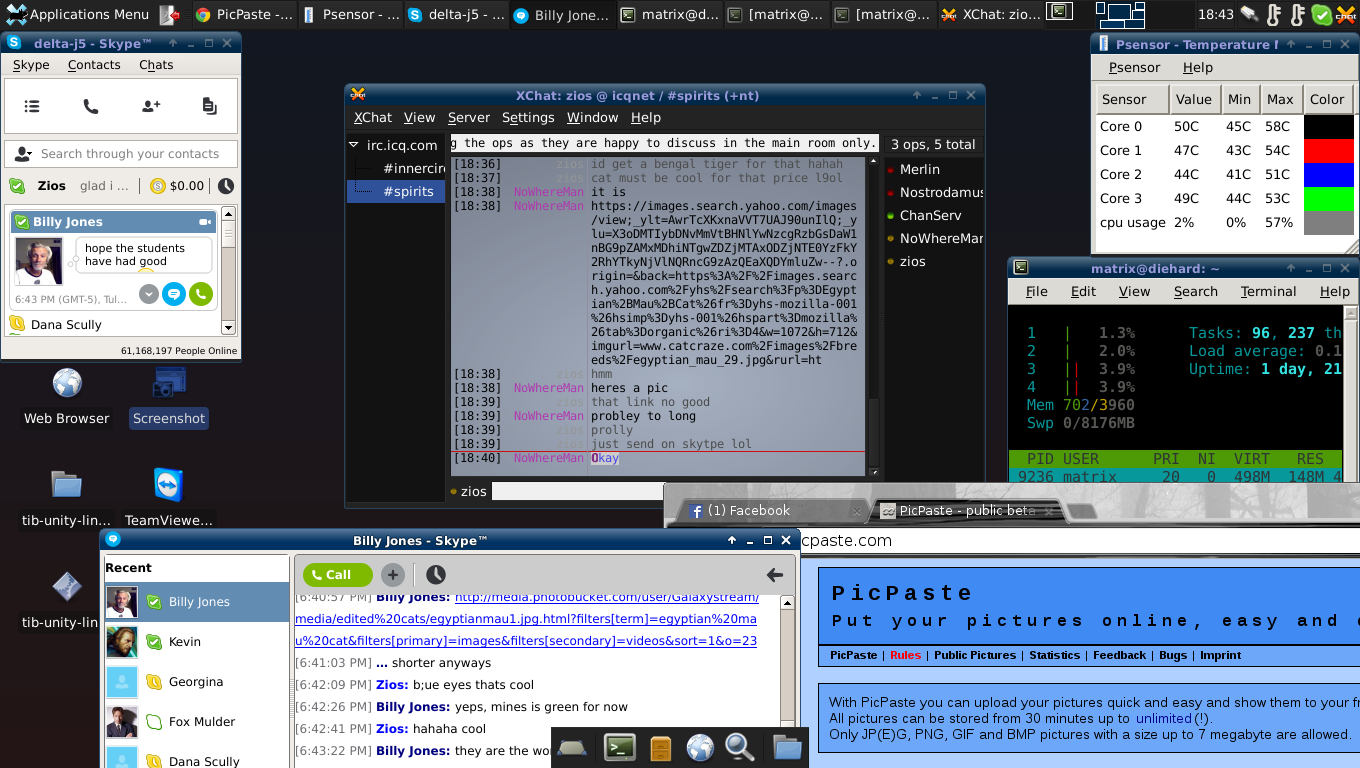Open the Server menu in XChat
The width and height of the screenshot is (1360, 768).
[x=469, y=117]
